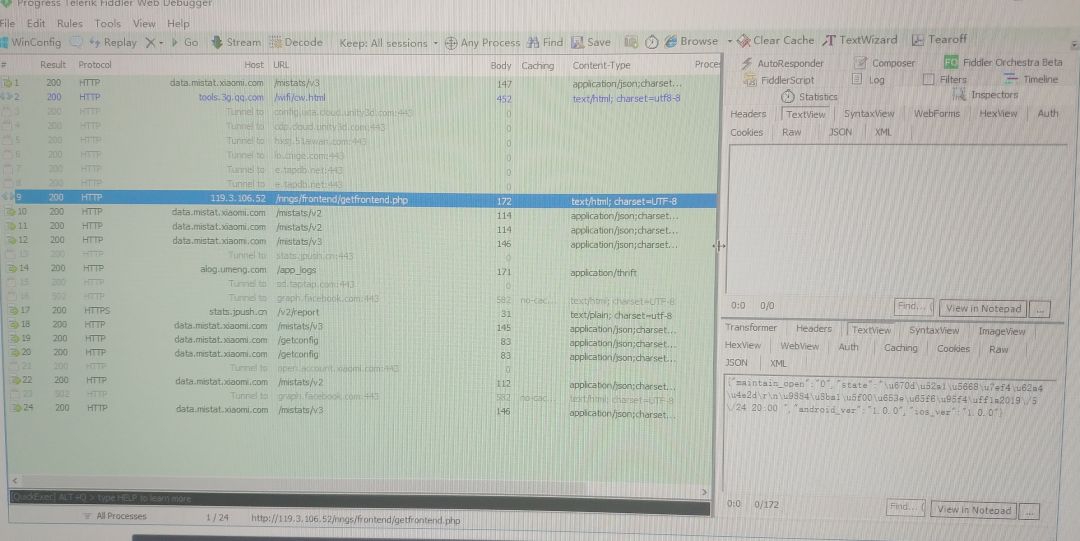Click the comment speech bubble icon
1080x541 pixels.
[76, 42]
